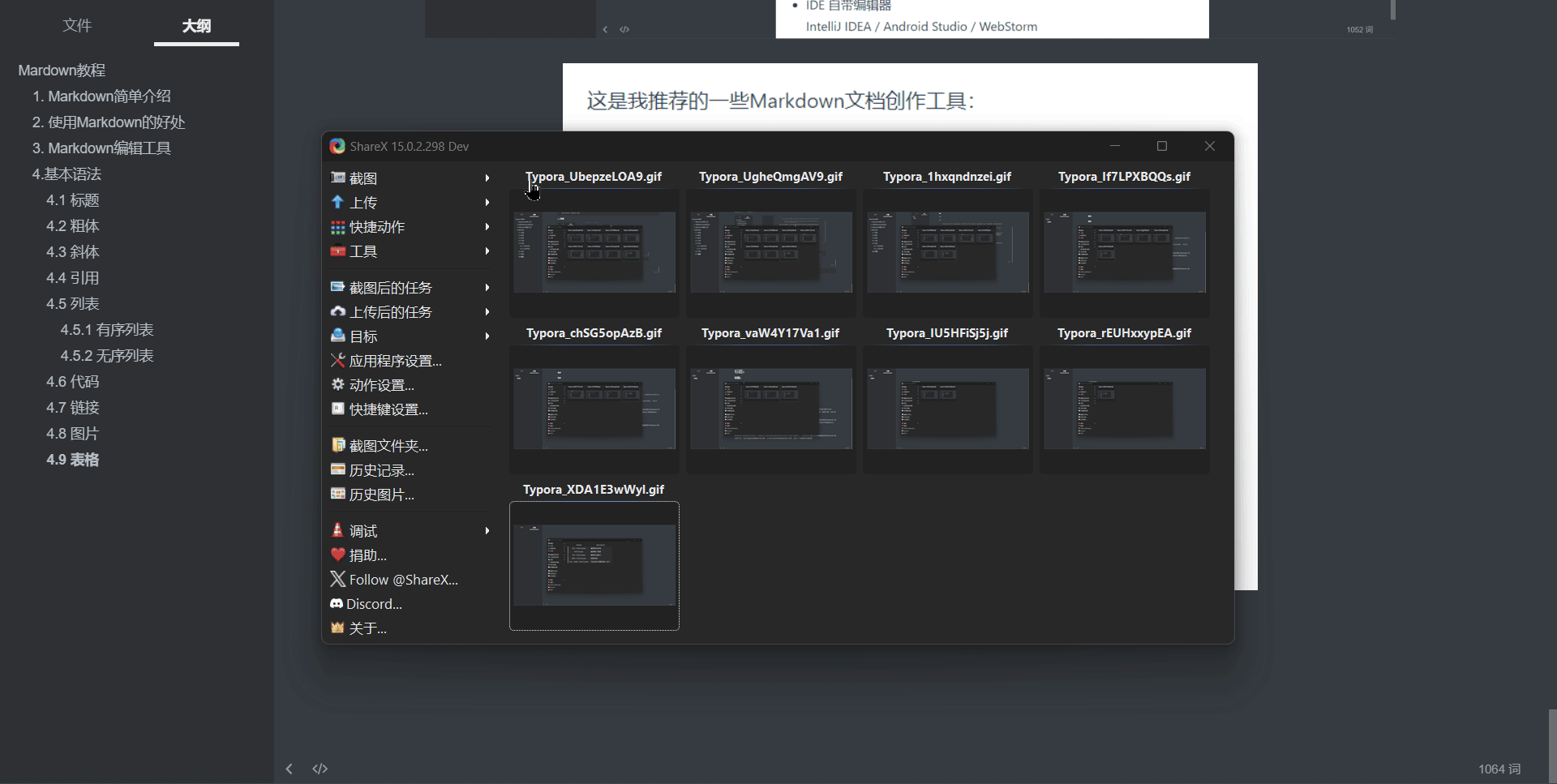Image resolution: width=1557 pixels, height=784 pixels.
Task: Click the 1064 词 word count in Typora
Action: (x=1499, y=769)
